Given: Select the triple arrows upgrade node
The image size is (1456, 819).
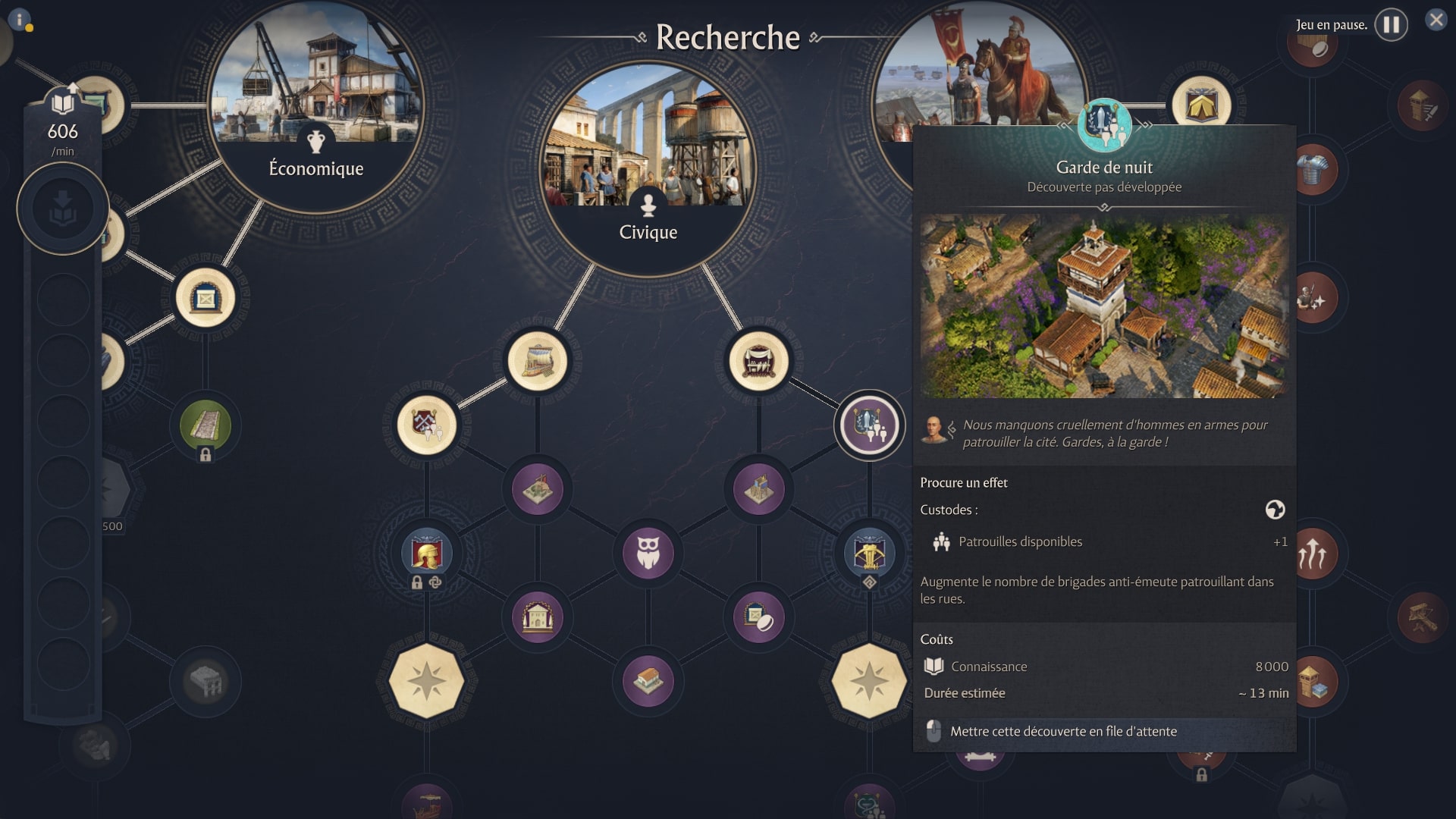Looking at the screenshot, I should (1313, 554).
